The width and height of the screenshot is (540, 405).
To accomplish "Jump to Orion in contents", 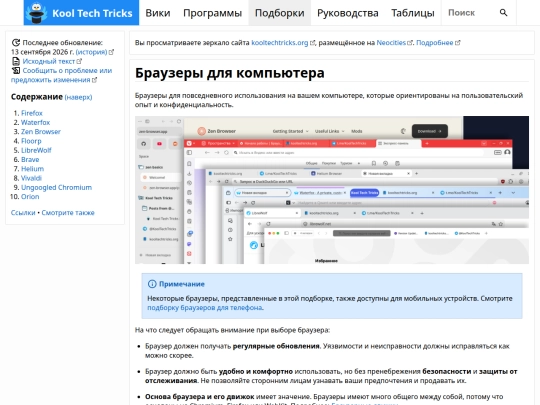I will tap(30, 197).
